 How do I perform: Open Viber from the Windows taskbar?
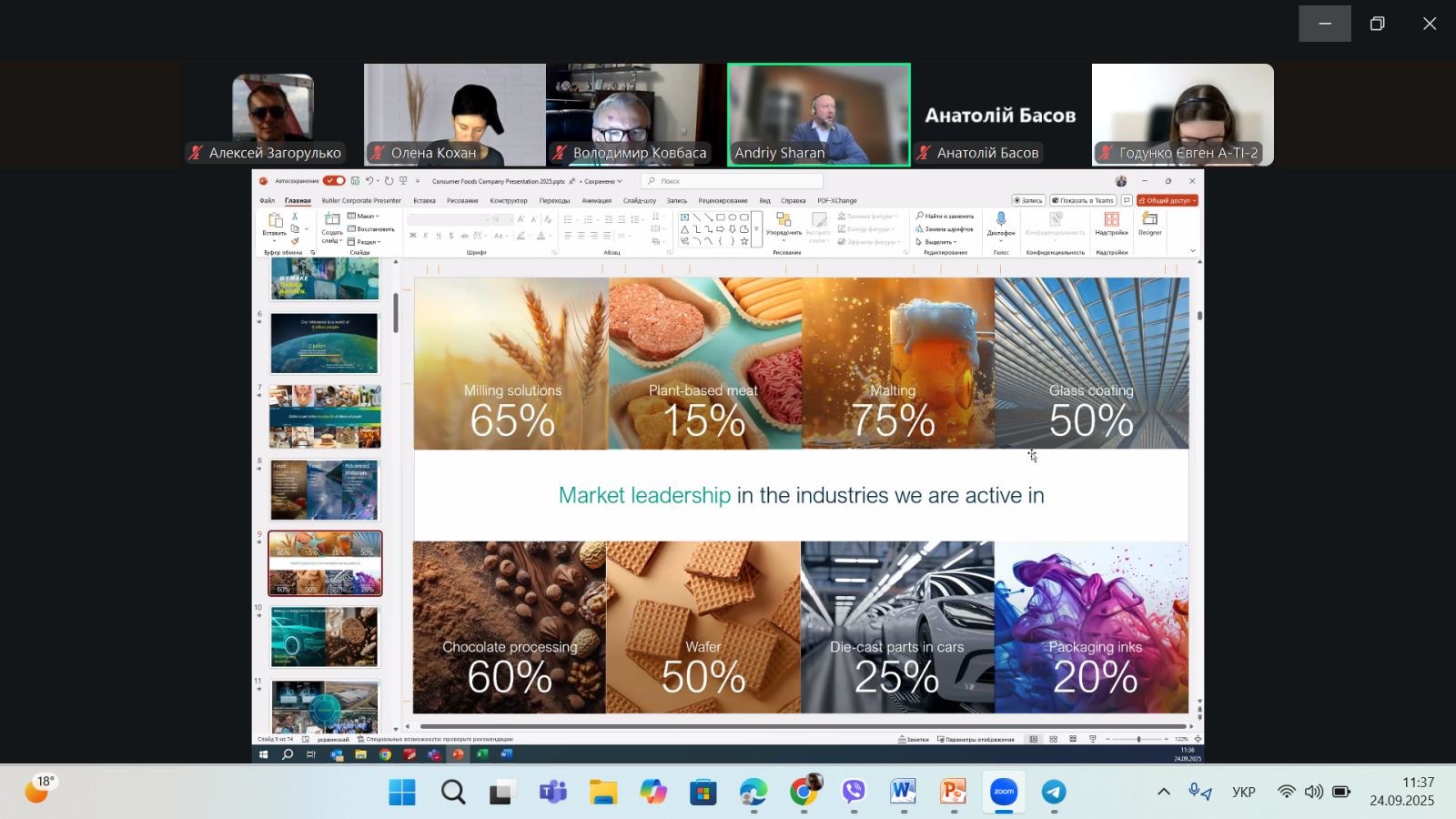click(x=854, y=792)
